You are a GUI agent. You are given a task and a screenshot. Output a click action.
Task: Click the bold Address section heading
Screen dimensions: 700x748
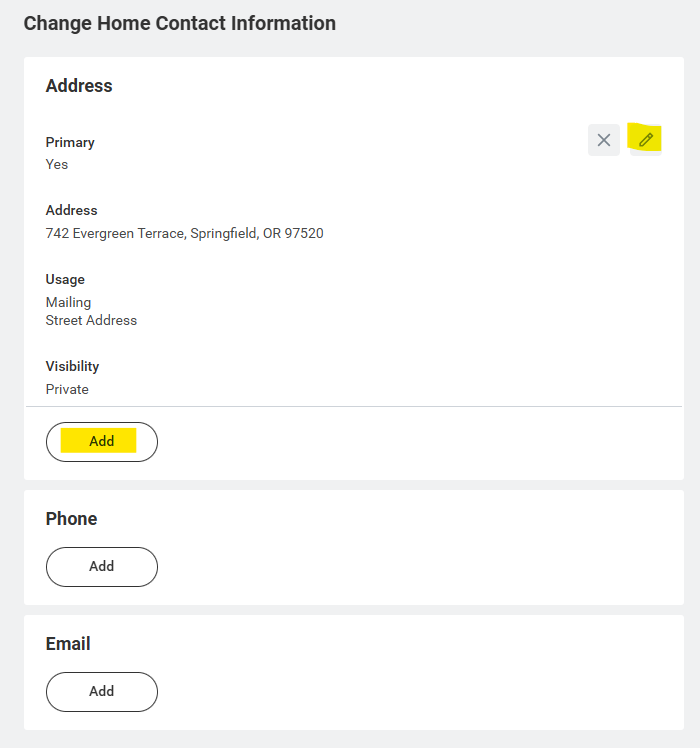tap(79, 86)
